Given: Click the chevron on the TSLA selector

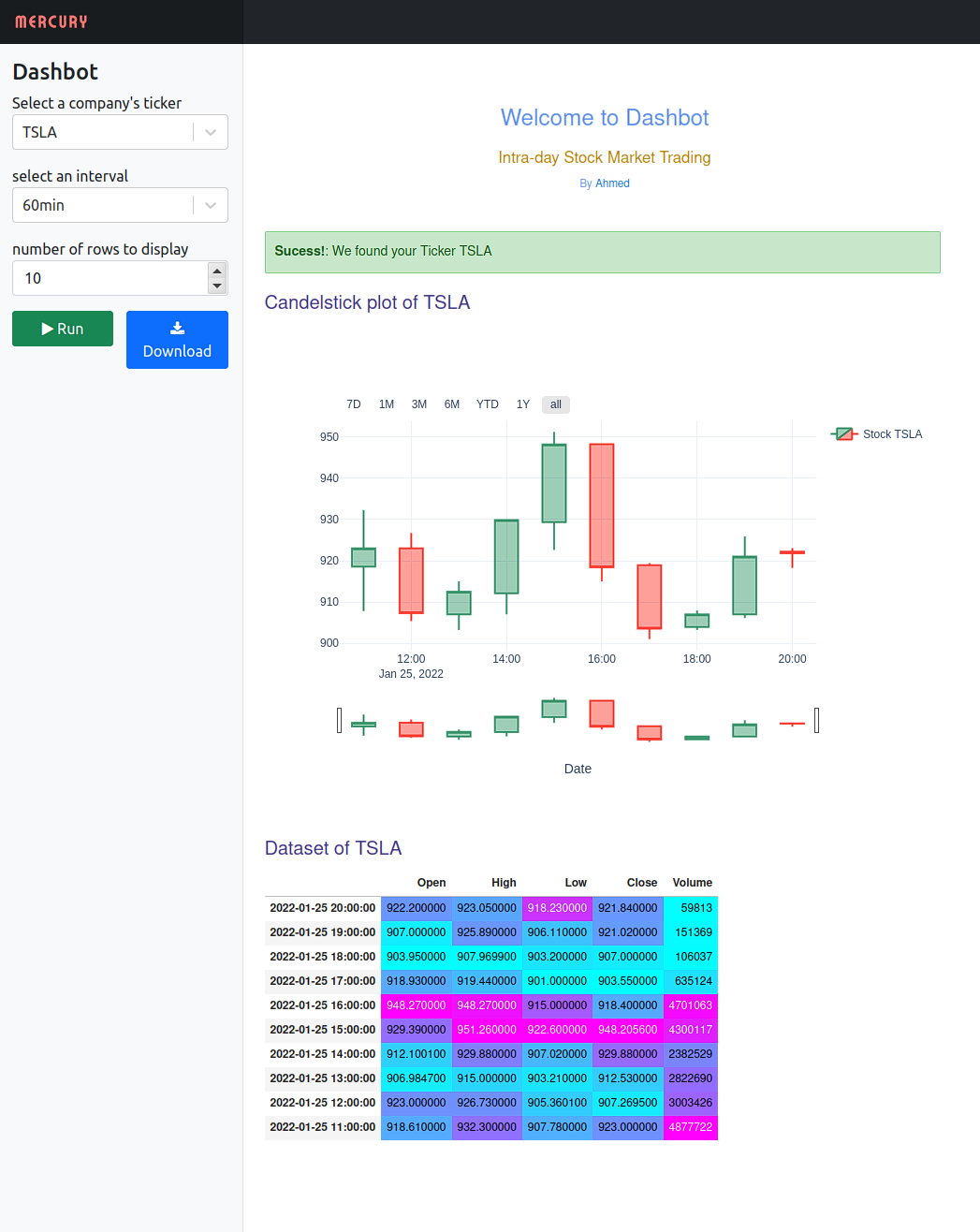Looking at the screenshot, I should tap(210, 132).
